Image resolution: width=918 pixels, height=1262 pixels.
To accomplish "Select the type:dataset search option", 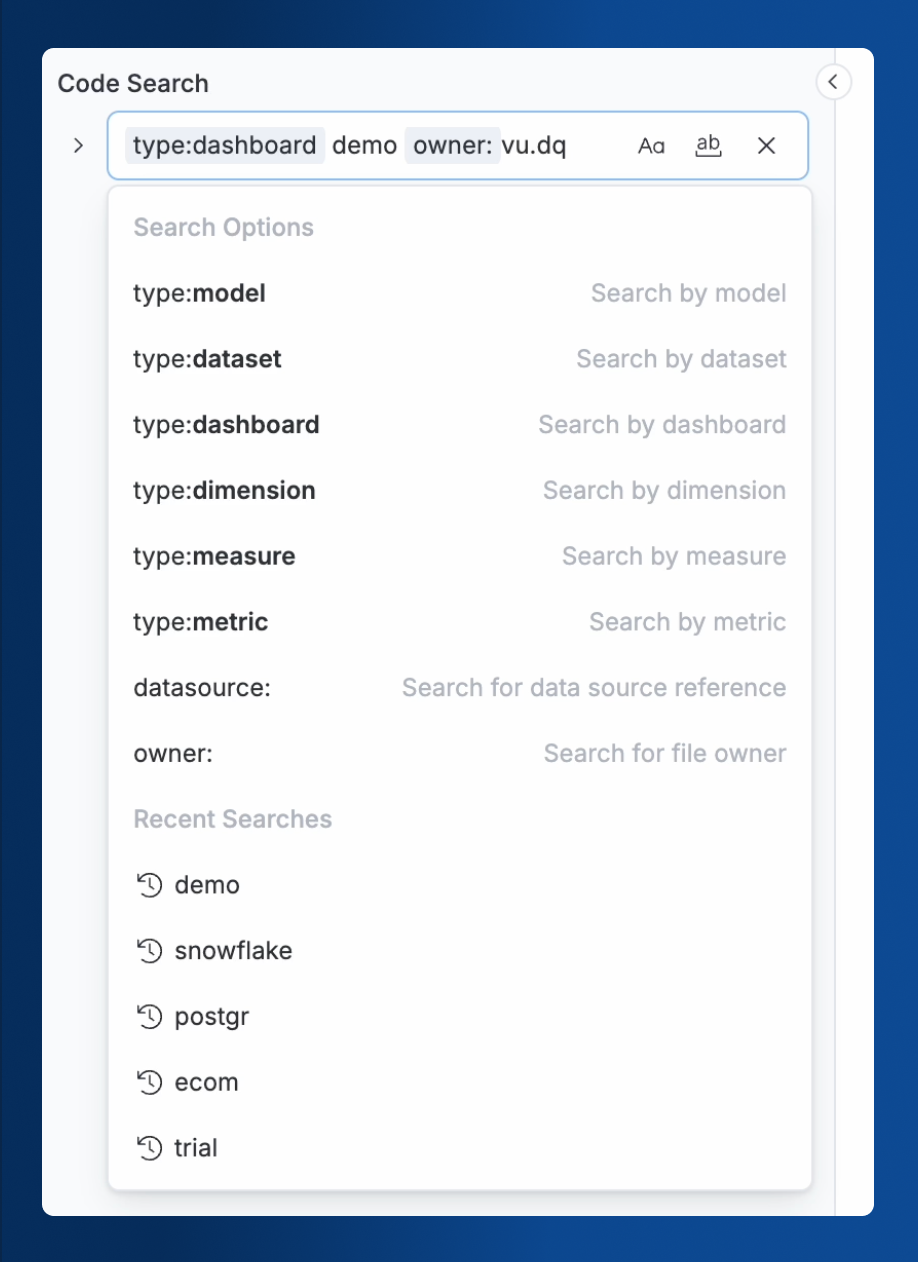I will click(x=460, y=359).
